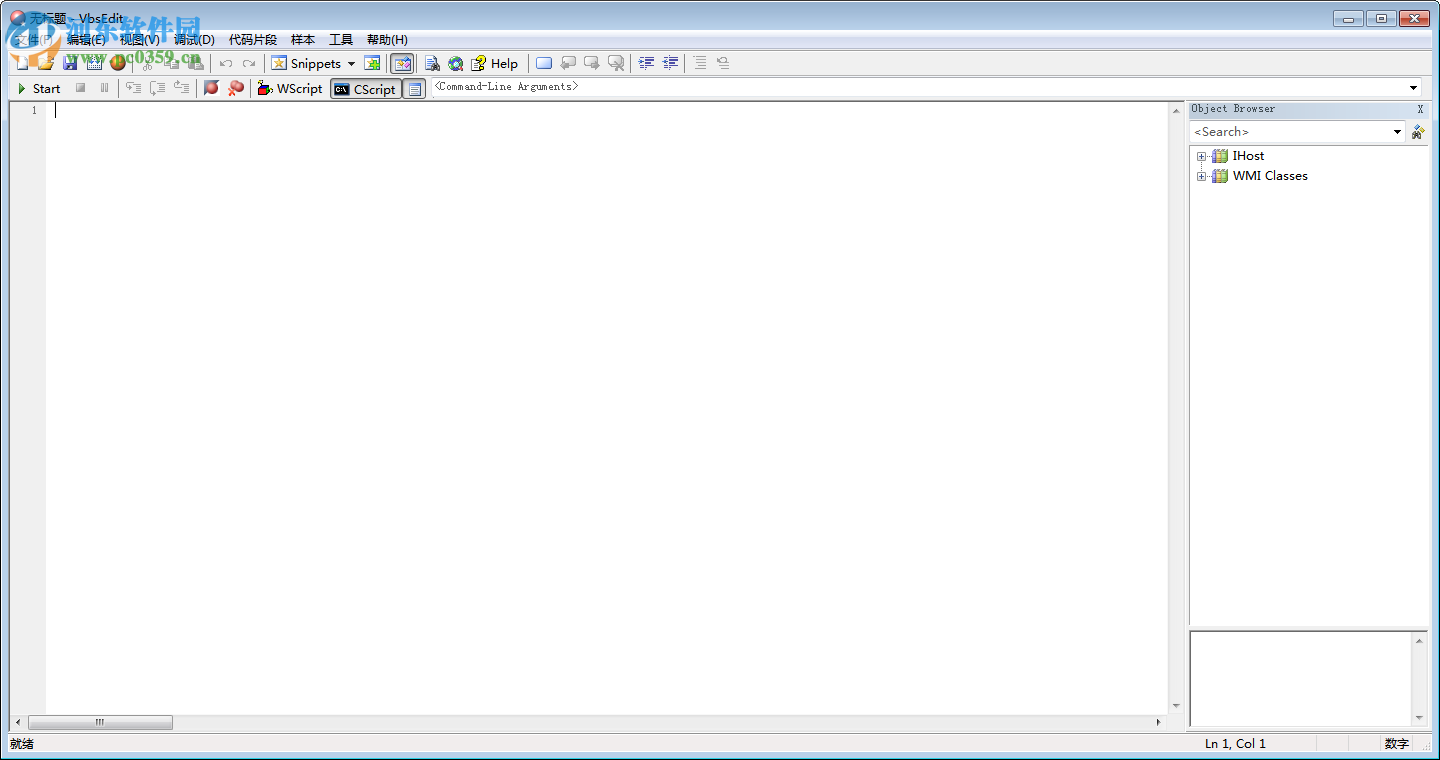The image size is (1440, 760).
Task: Open the 编辑(E) menu
Action: point(86,40)
